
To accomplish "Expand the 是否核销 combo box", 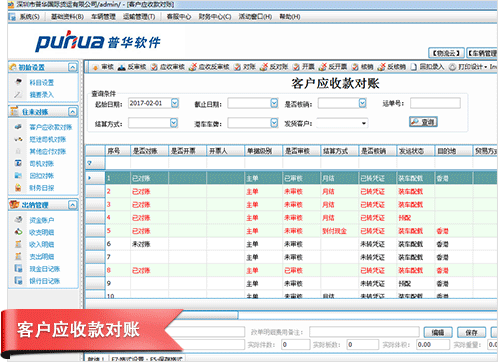I will [363, 103].
